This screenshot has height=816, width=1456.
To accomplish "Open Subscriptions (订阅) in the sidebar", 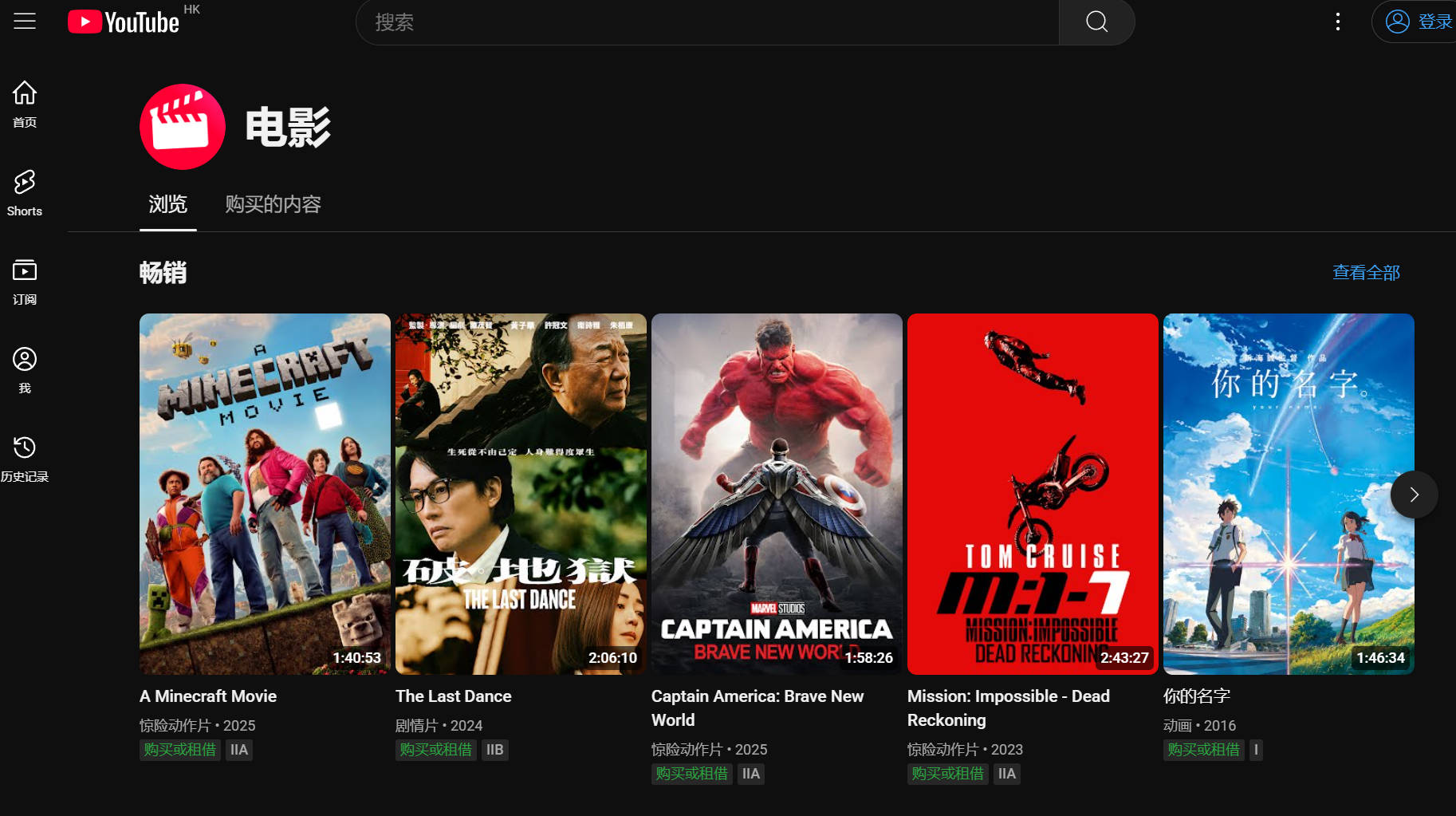I will point(25,281).
